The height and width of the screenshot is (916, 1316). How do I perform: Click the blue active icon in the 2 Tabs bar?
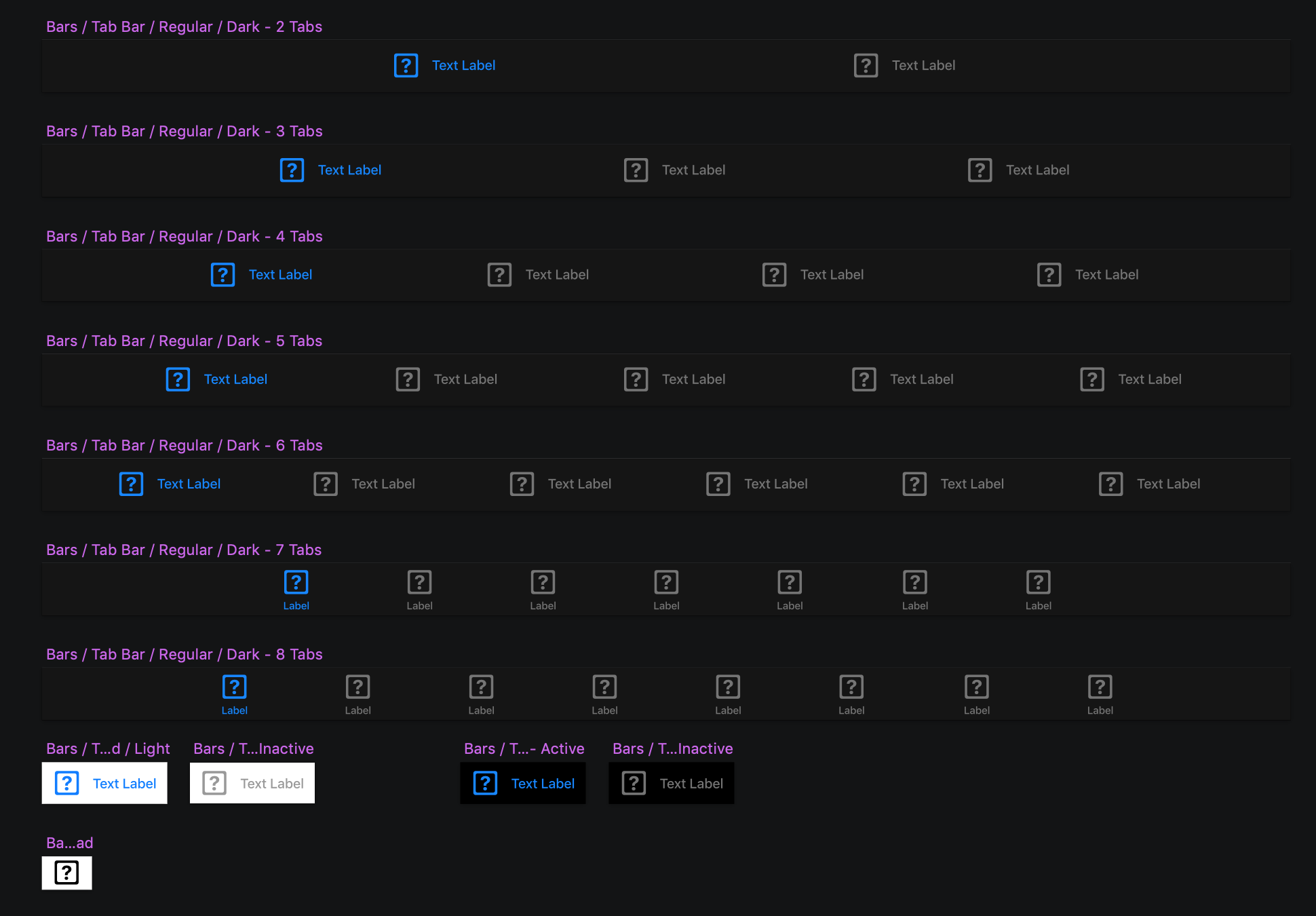(406, 66)
